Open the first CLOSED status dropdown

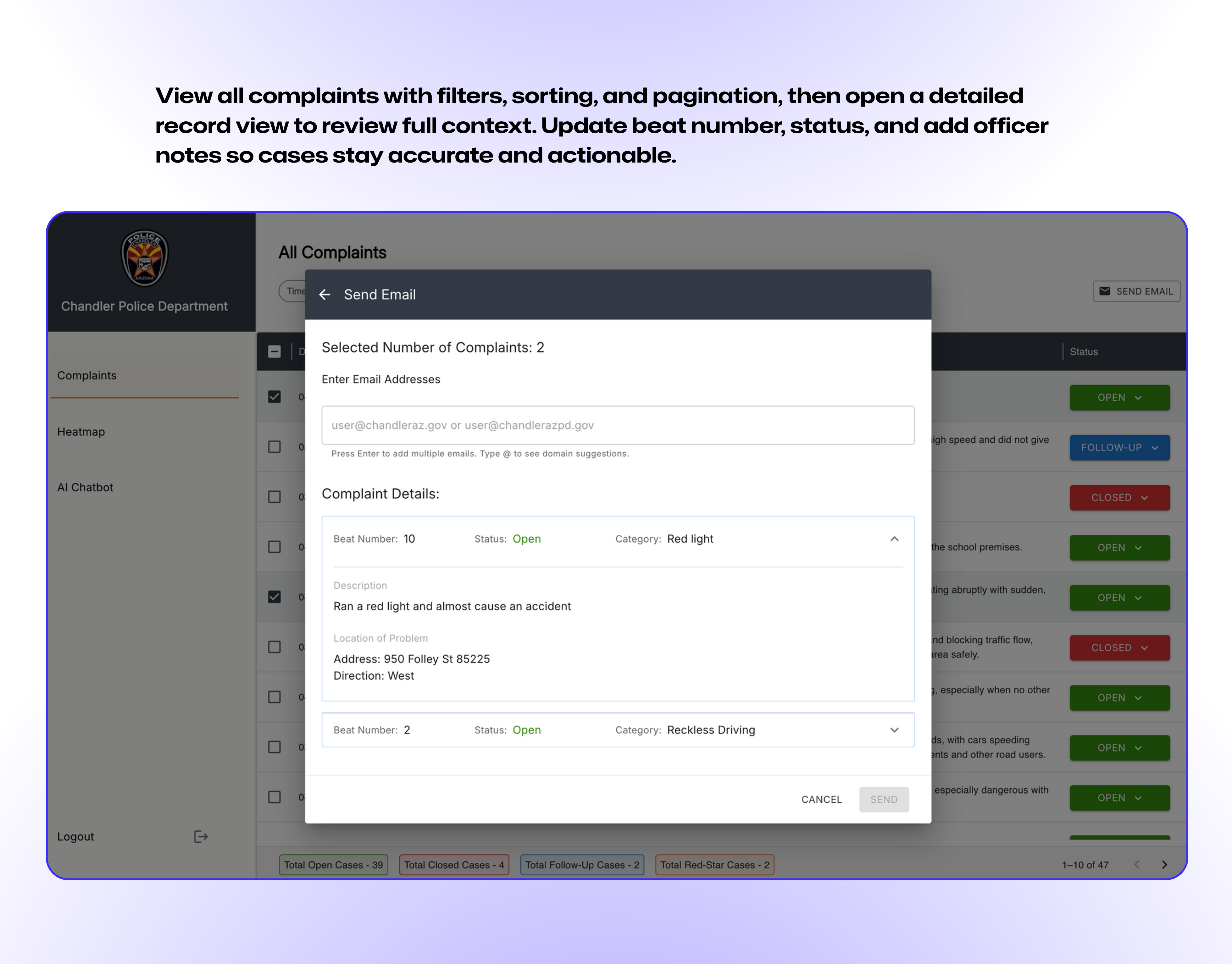coord(1119,498)
